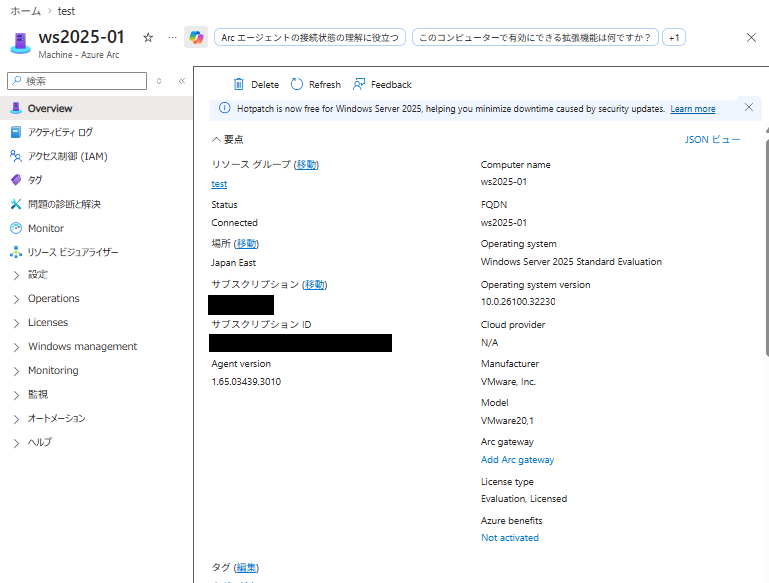The image size is (769, 583).
Task: Click the アクティビティ ログ icon
Action: tap(16, 132)
